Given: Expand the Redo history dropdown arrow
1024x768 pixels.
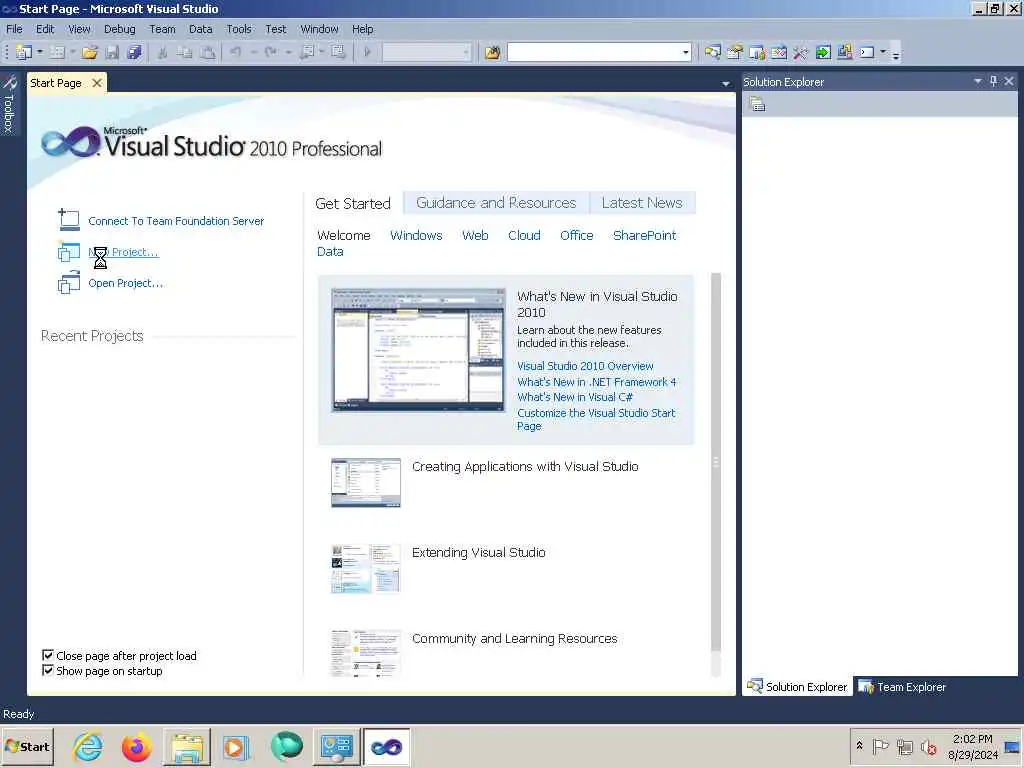Looking at the screenshot, I should 288,52.
